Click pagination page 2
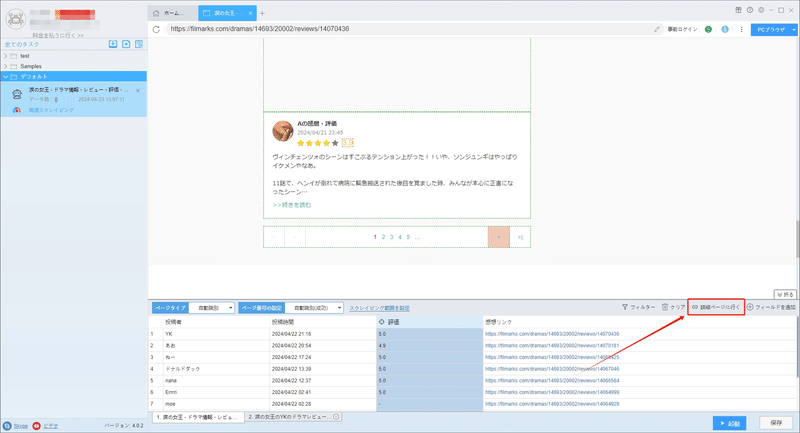The image size is (800, 433). [383, 237]
